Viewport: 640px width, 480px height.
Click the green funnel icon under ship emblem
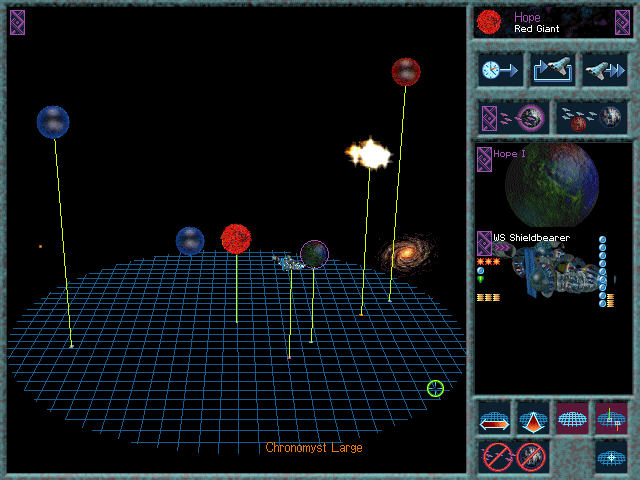[481, 280]
